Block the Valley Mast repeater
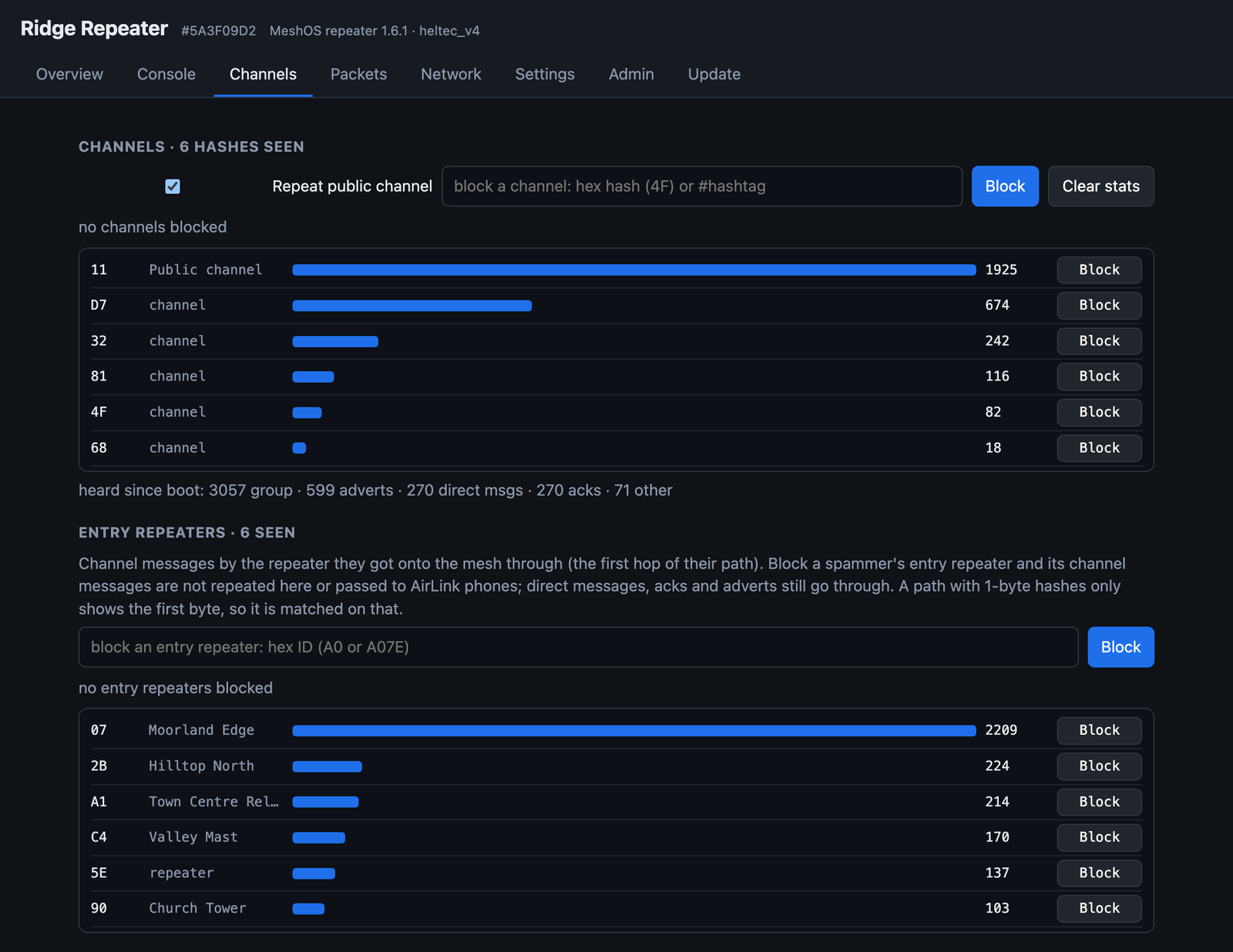This screenshot has height=952, width=1233. 1099,837
